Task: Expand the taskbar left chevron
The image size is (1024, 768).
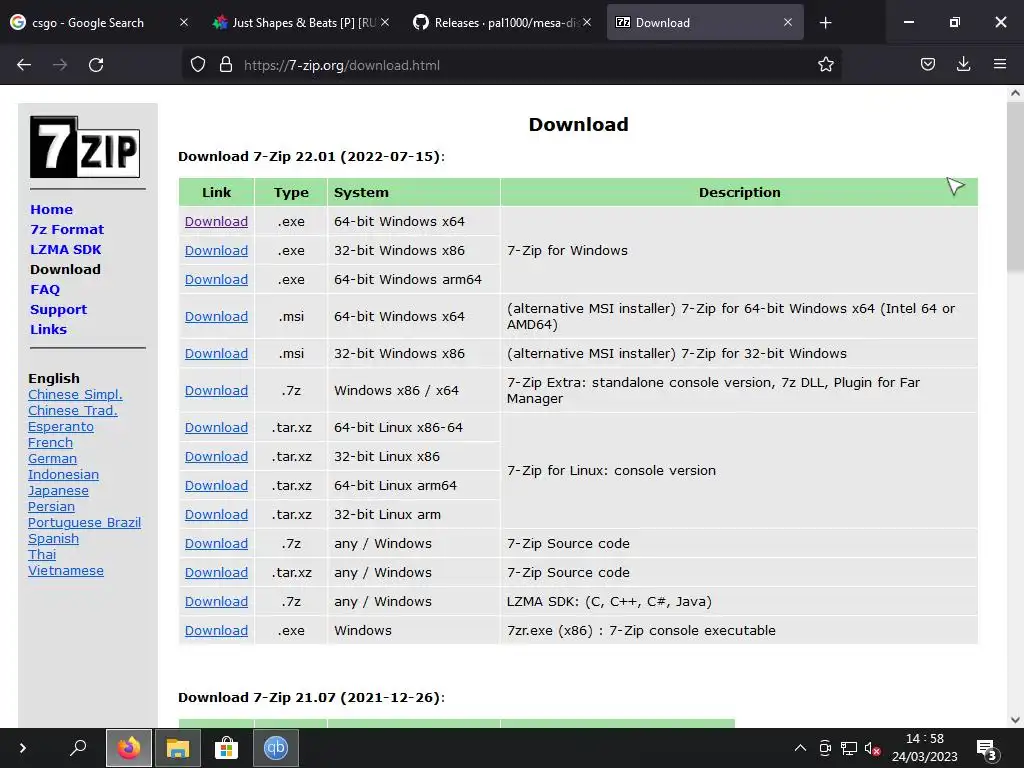Action: tap(23, 748)
